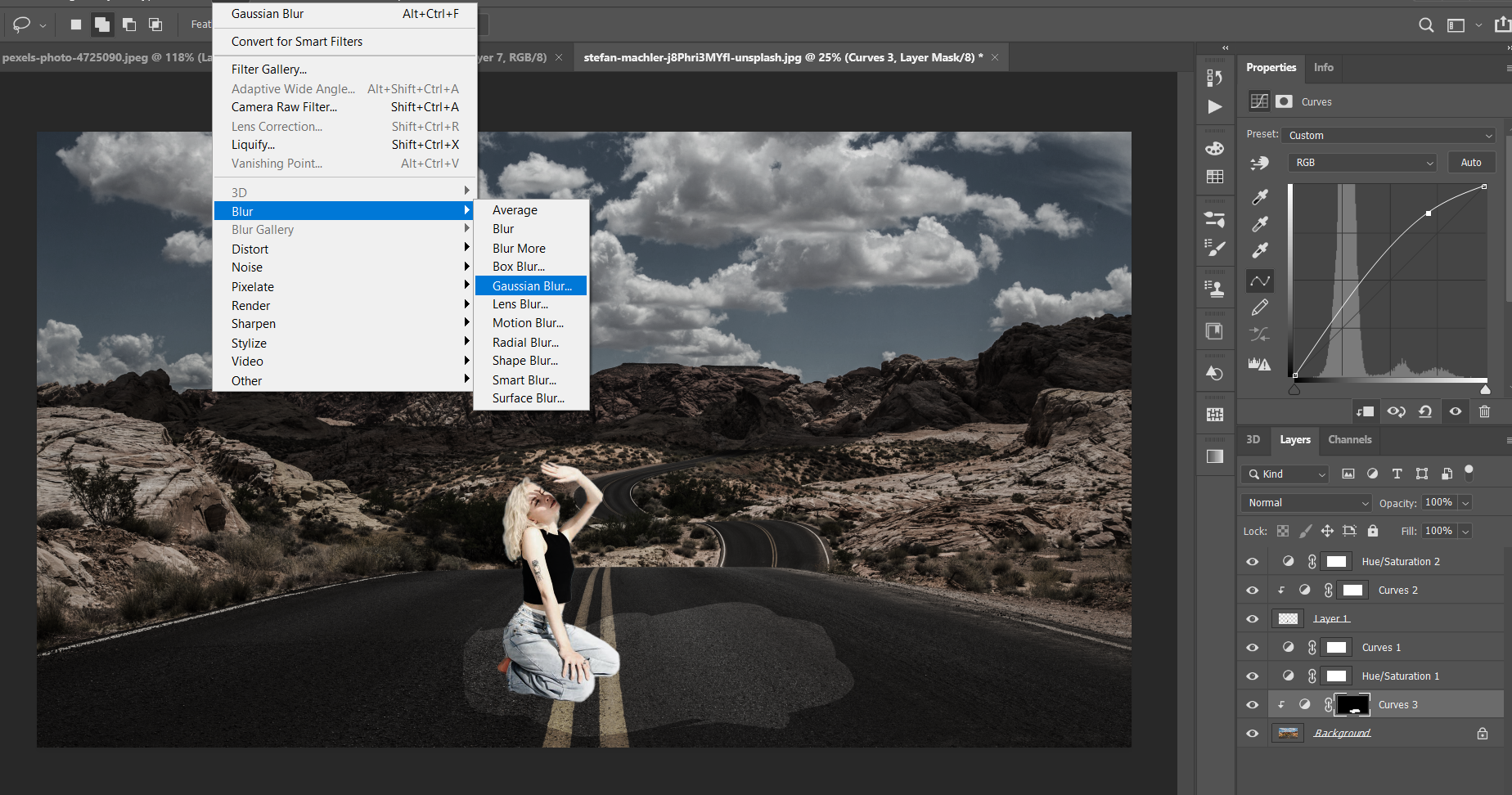Hide the Layer 1 layer
Image resolution: width=1512 pixels, height=795 pixels.
[1253, 618]
